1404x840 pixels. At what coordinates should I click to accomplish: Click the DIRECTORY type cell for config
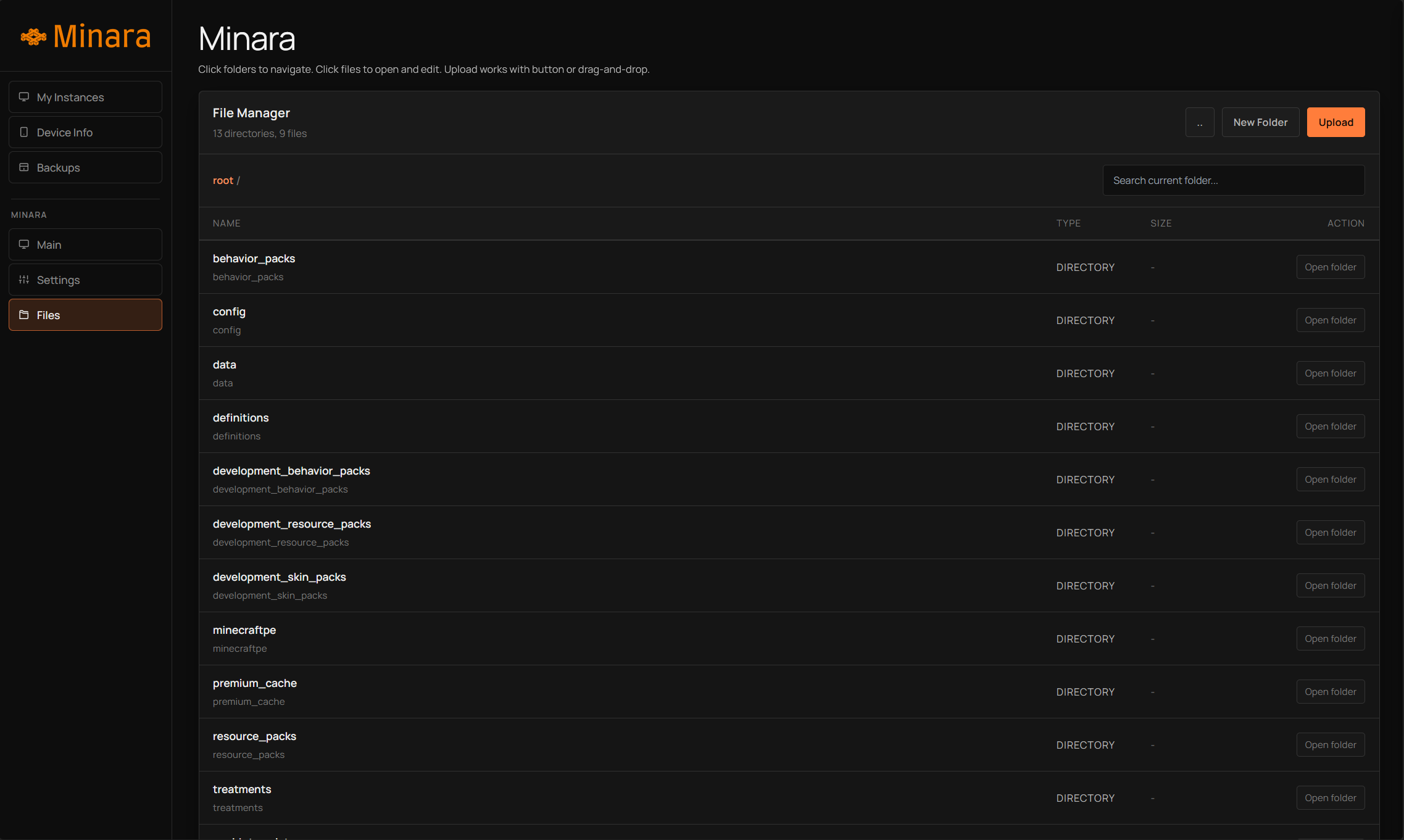tap(1086, 320)
